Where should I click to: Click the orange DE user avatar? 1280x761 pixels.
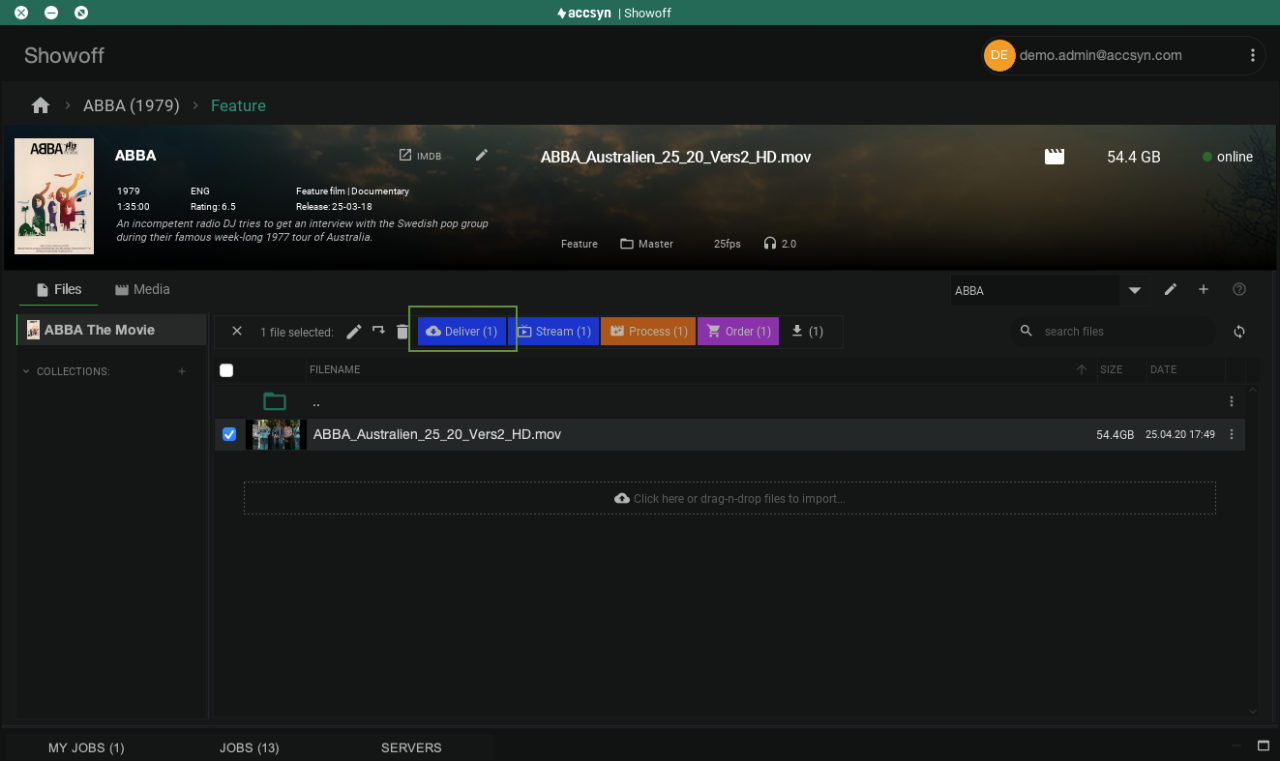click(999, 56)
